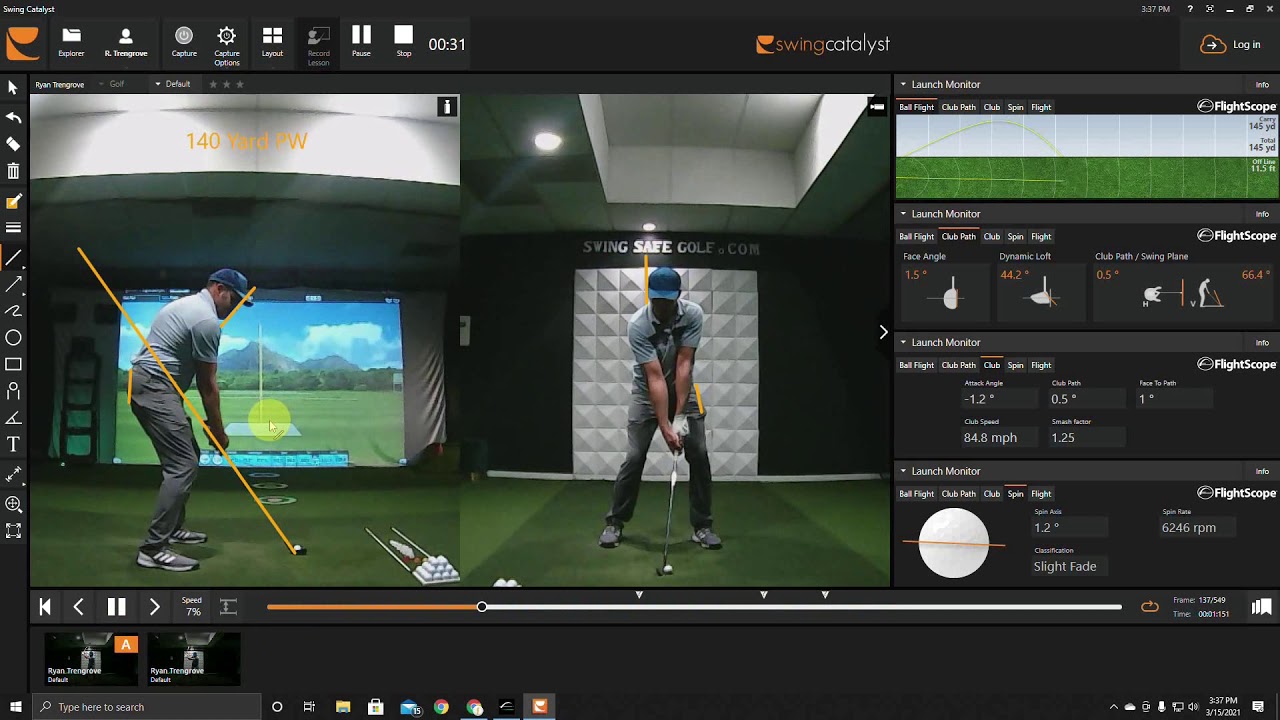Click the undo arrow in left toolbar
1280x720 pixels.
(13, 118)
